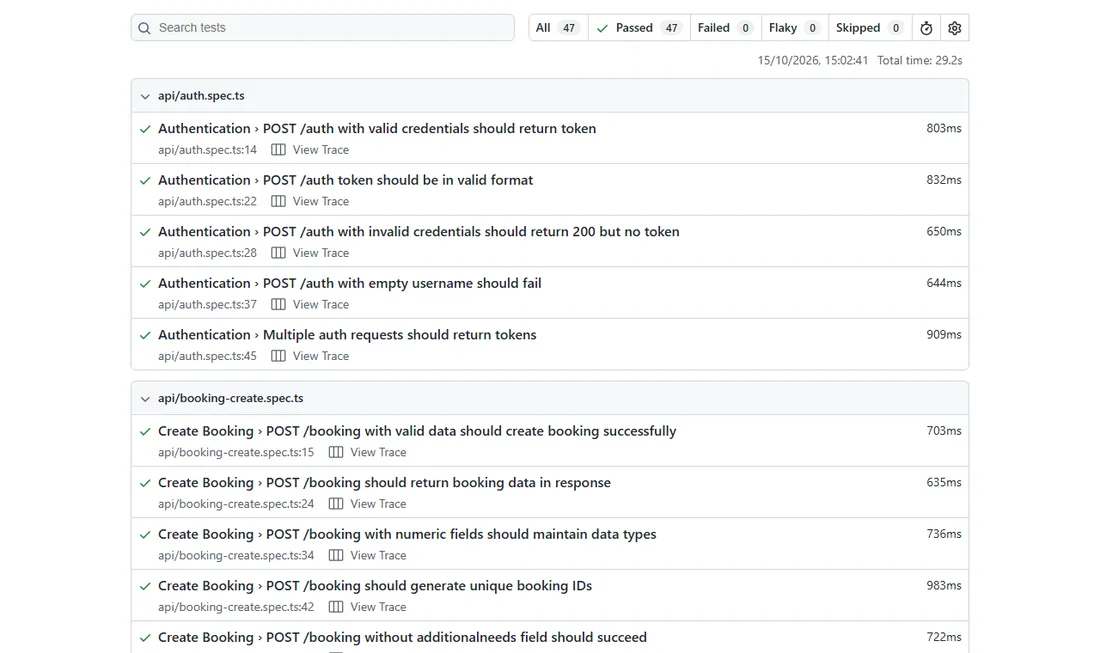Screen dimensions: 1100x653
Task: Open test 'POST /auth token should be in valid format'
Action: [398, 180]
